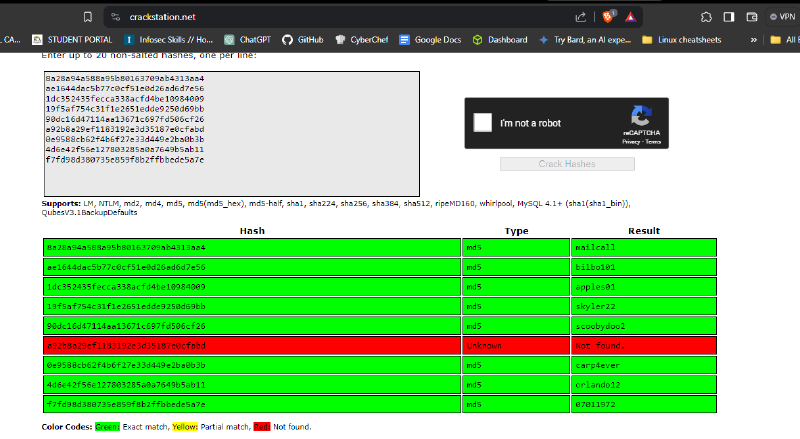This screenshot has height=439, width=800.
Task: Select result text apples01
Action: (595, 287)
